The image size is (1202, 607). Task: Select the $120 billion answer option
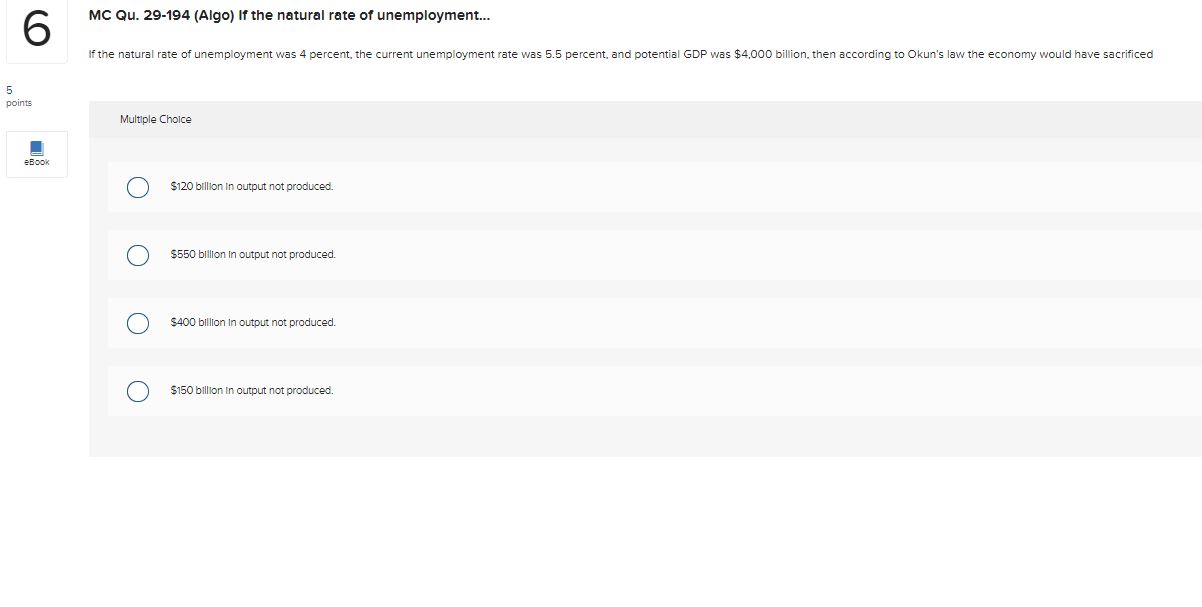(138, 186)
